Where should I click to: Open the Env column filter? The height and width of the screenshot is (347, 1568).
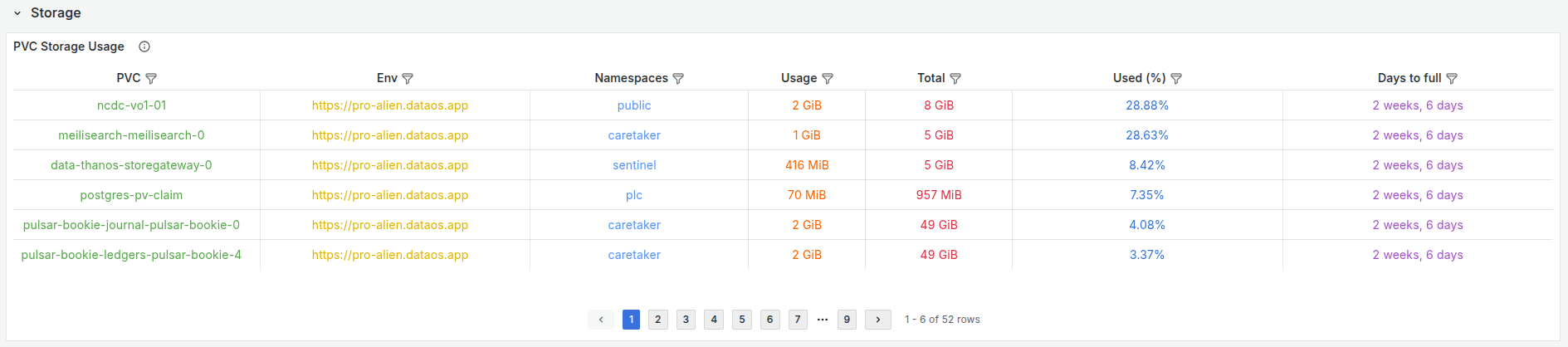click(408, 79)
